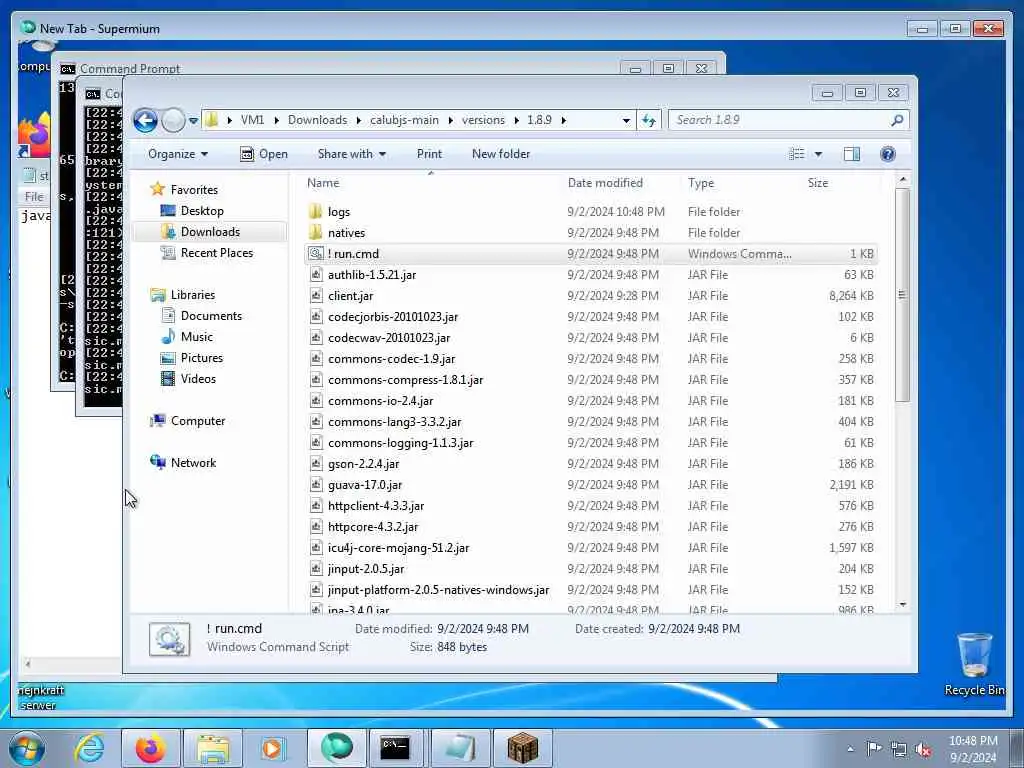This screenshot has width=1024, height=768.
Task: Open Windows Media Player taskbar icon
Action: (272, 748)
